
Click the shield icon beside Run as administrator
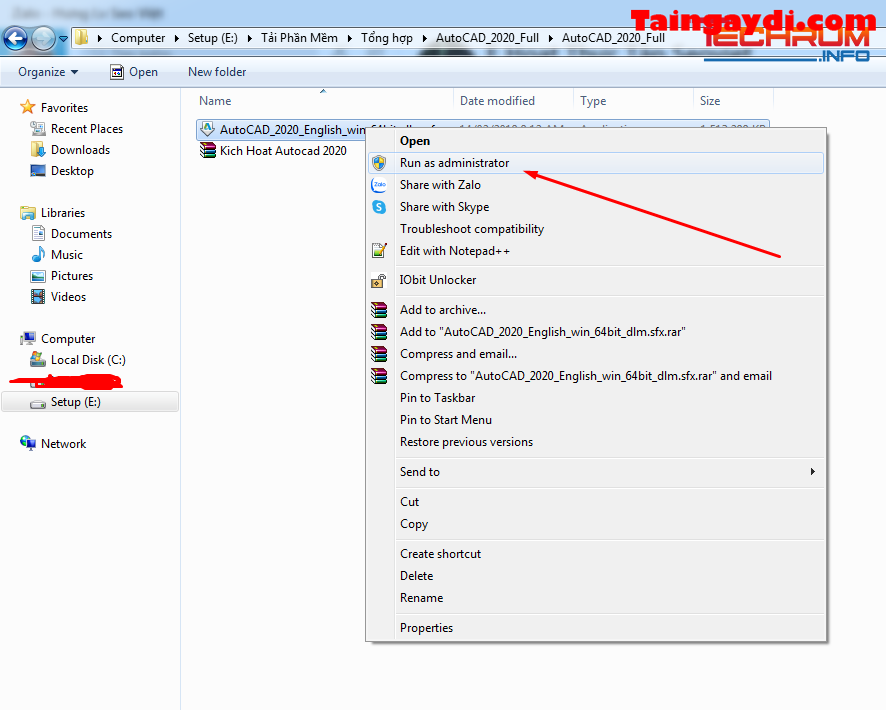click(379, 163)
